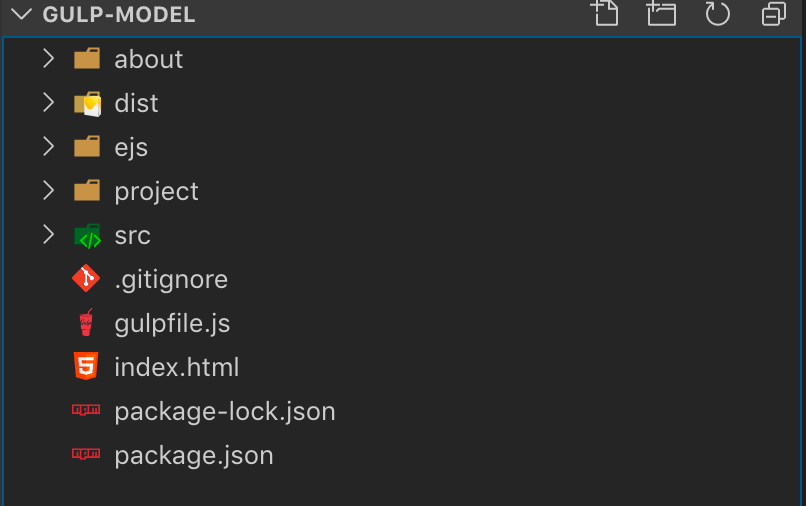
Task: Refresh the explorer with the refresh icon
Action: point(718,13)
